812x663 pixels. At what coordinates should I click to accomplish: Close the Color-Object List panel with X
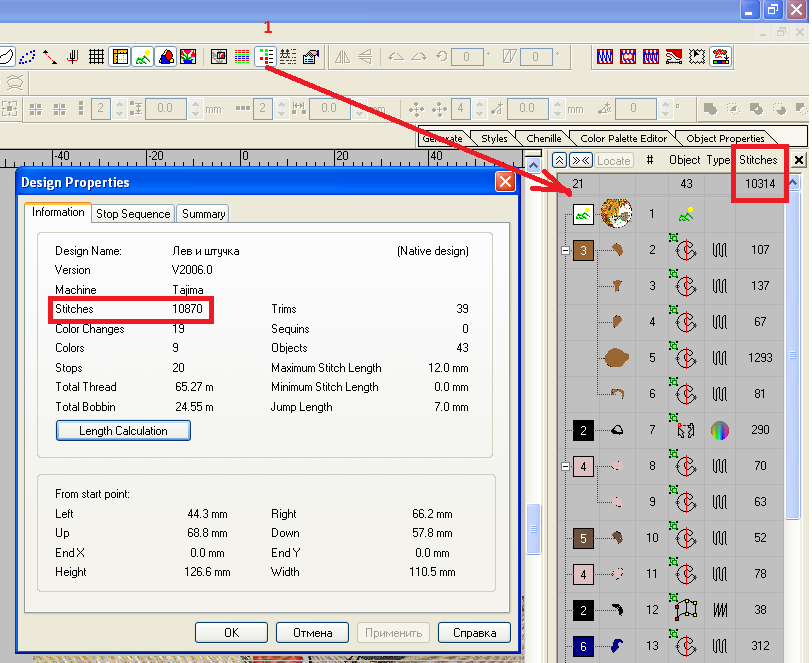point(799,160)
